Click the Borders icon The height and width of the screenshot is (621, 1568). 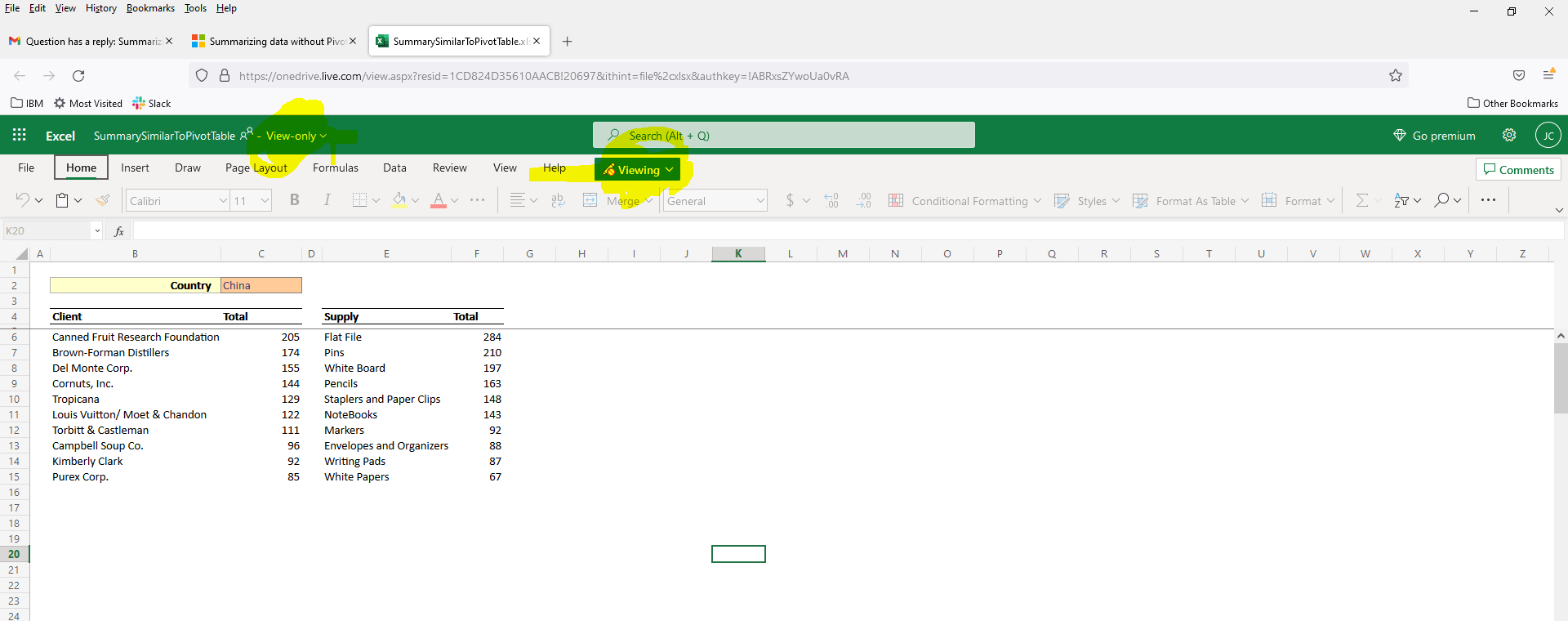(359, 200)
